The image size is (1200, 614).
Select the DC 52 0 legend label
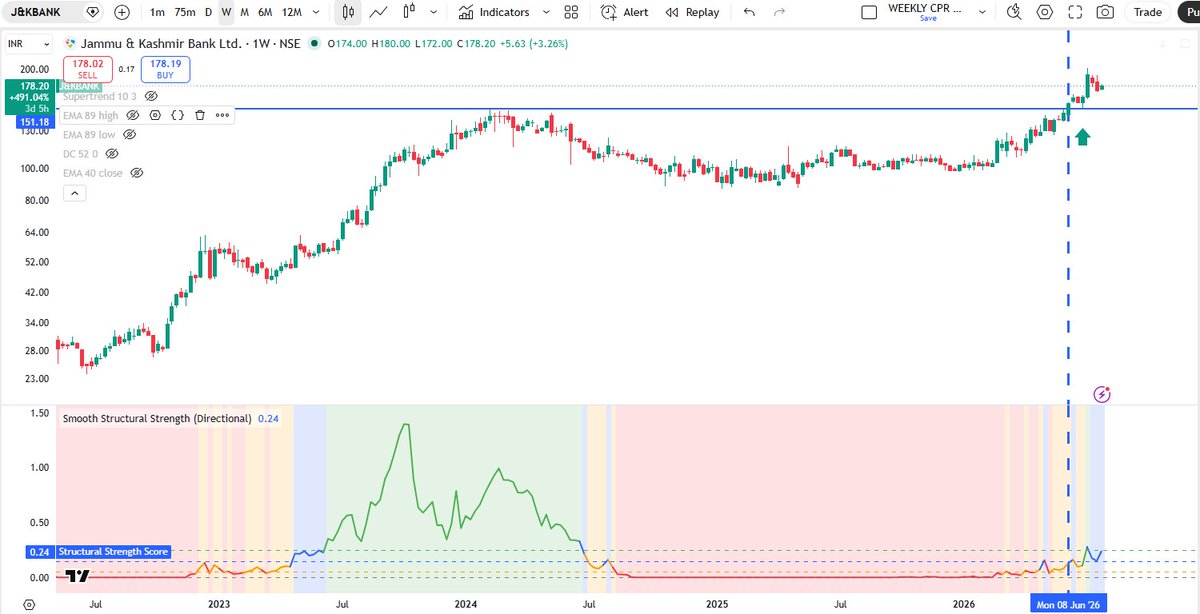pyautogui.click(x=81, y=153)
